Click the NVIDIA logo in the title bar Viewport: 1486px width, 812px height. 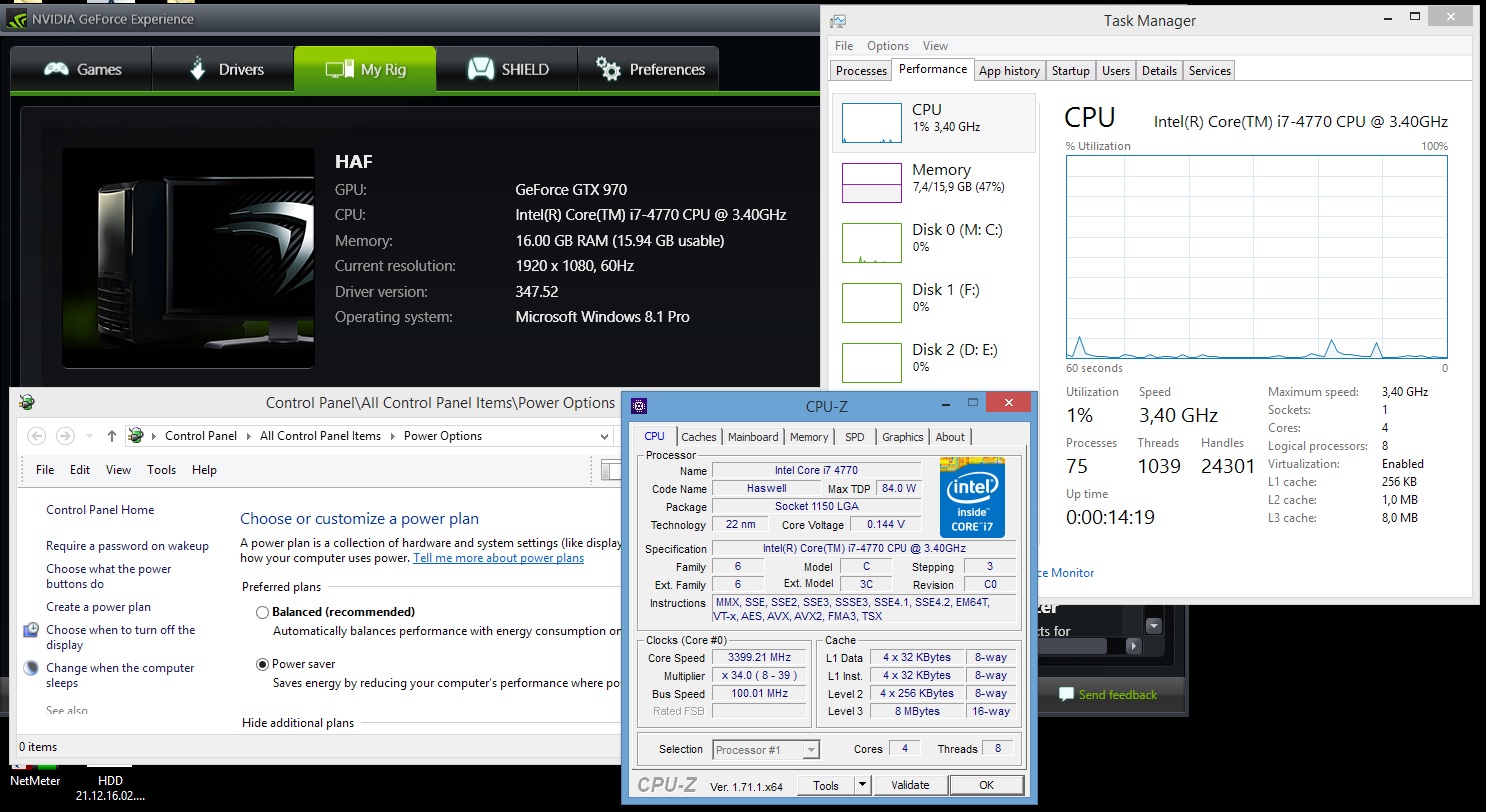tap(19, 18)
